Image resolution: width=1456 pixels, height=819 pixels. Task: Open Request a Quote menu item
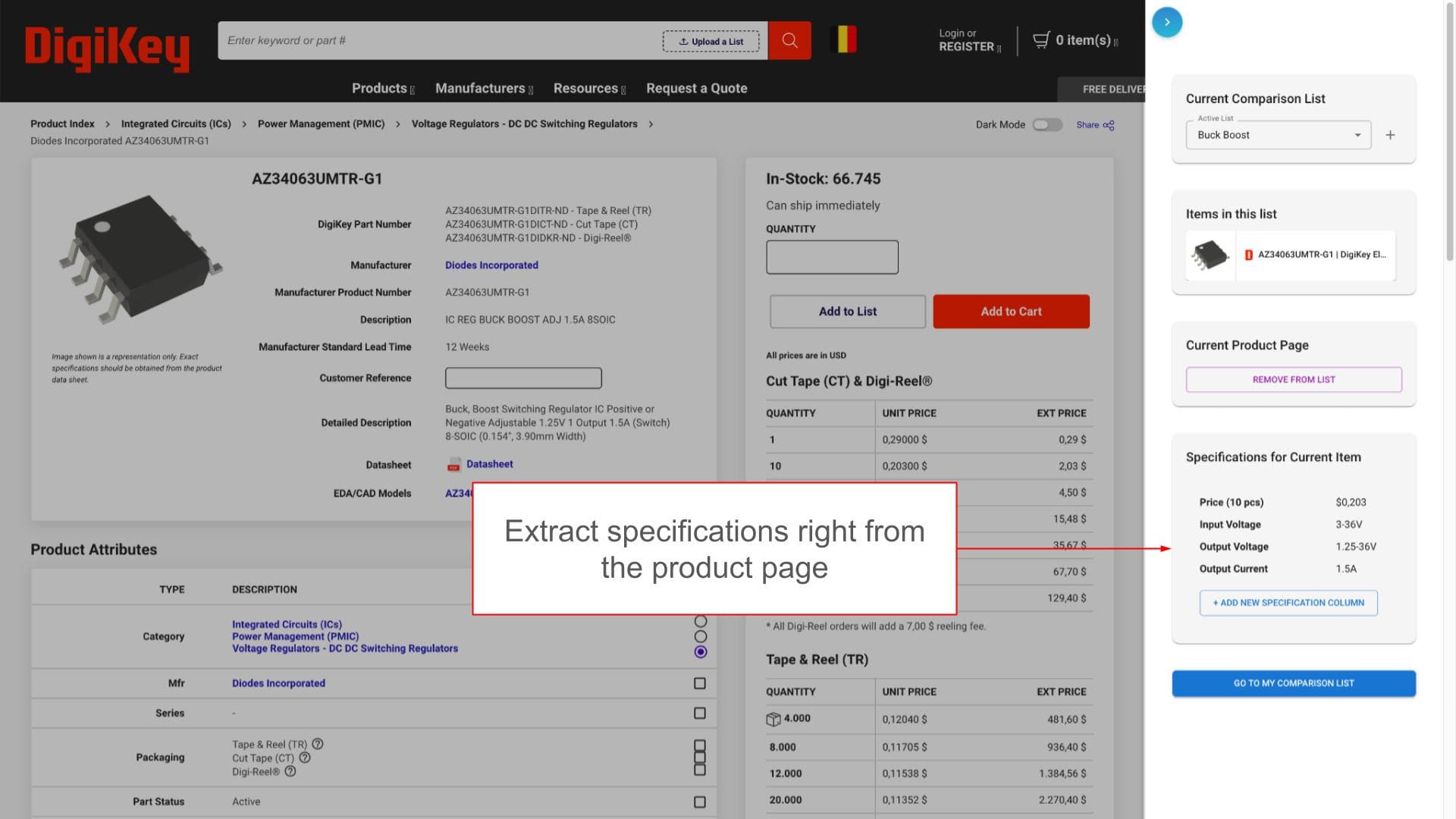pos(696,88)
